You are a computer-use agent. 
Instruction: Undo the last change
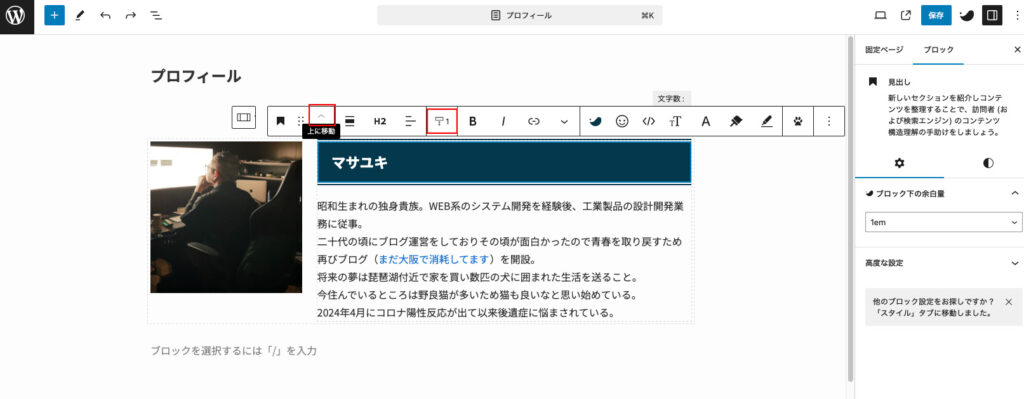(x=105, y=15)
